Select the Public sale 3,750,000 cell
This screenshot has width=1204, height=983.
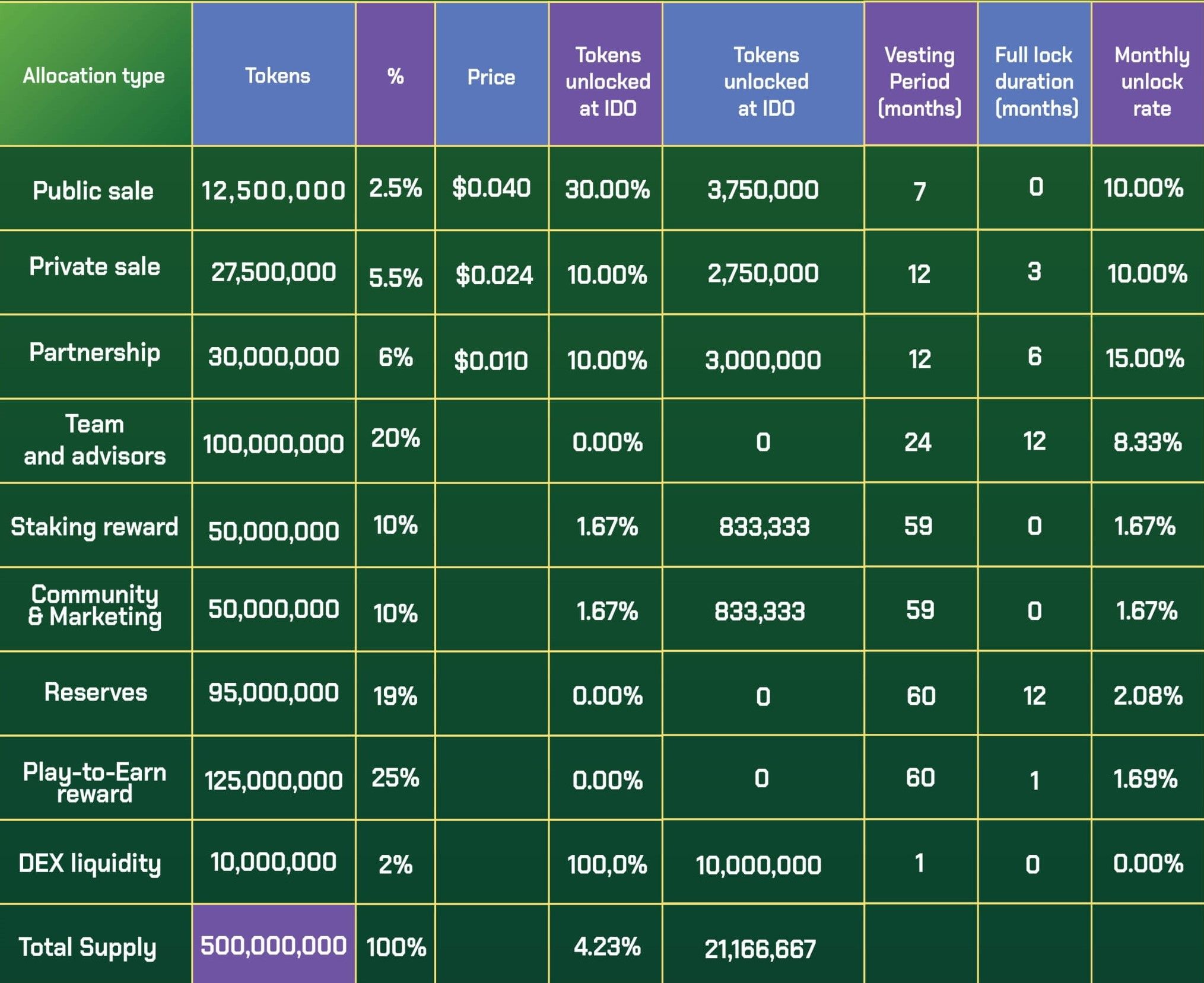coord(763,190)
